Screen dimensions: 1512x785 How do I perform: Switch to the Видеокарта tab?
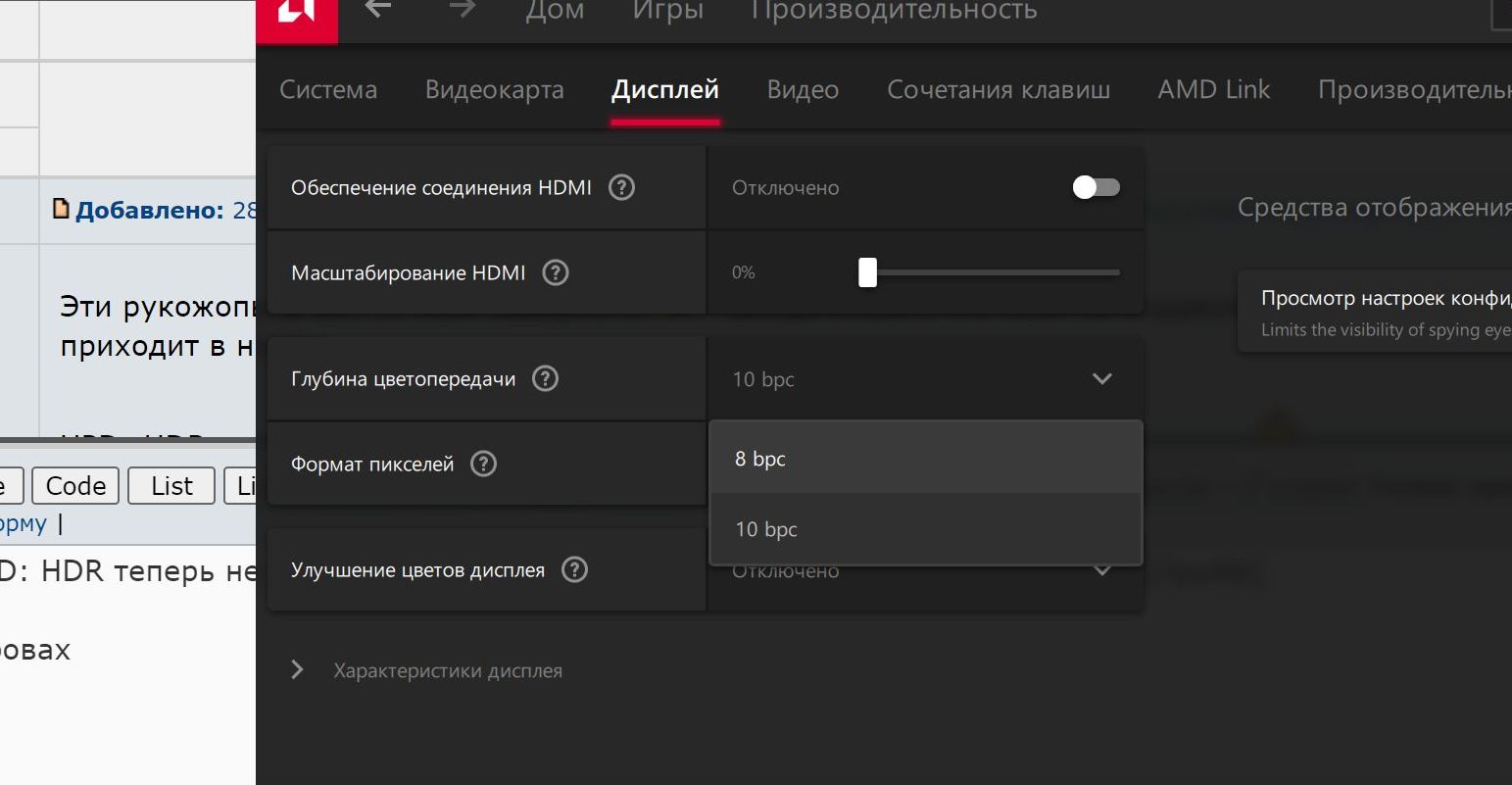tap(494, 90)
